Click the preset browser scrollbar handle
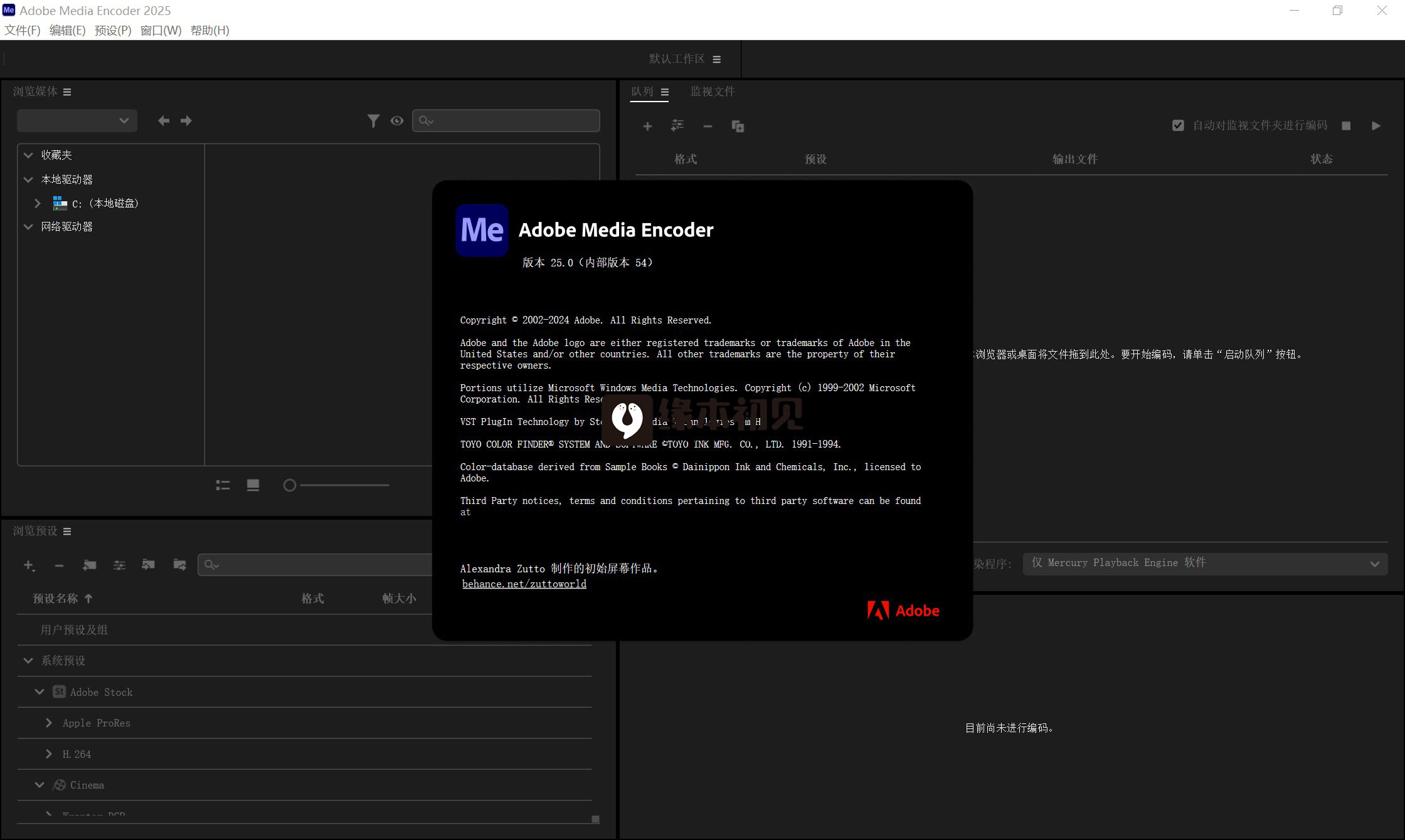The height and width of the screenshot is (840, 1405). pos(596,819)
